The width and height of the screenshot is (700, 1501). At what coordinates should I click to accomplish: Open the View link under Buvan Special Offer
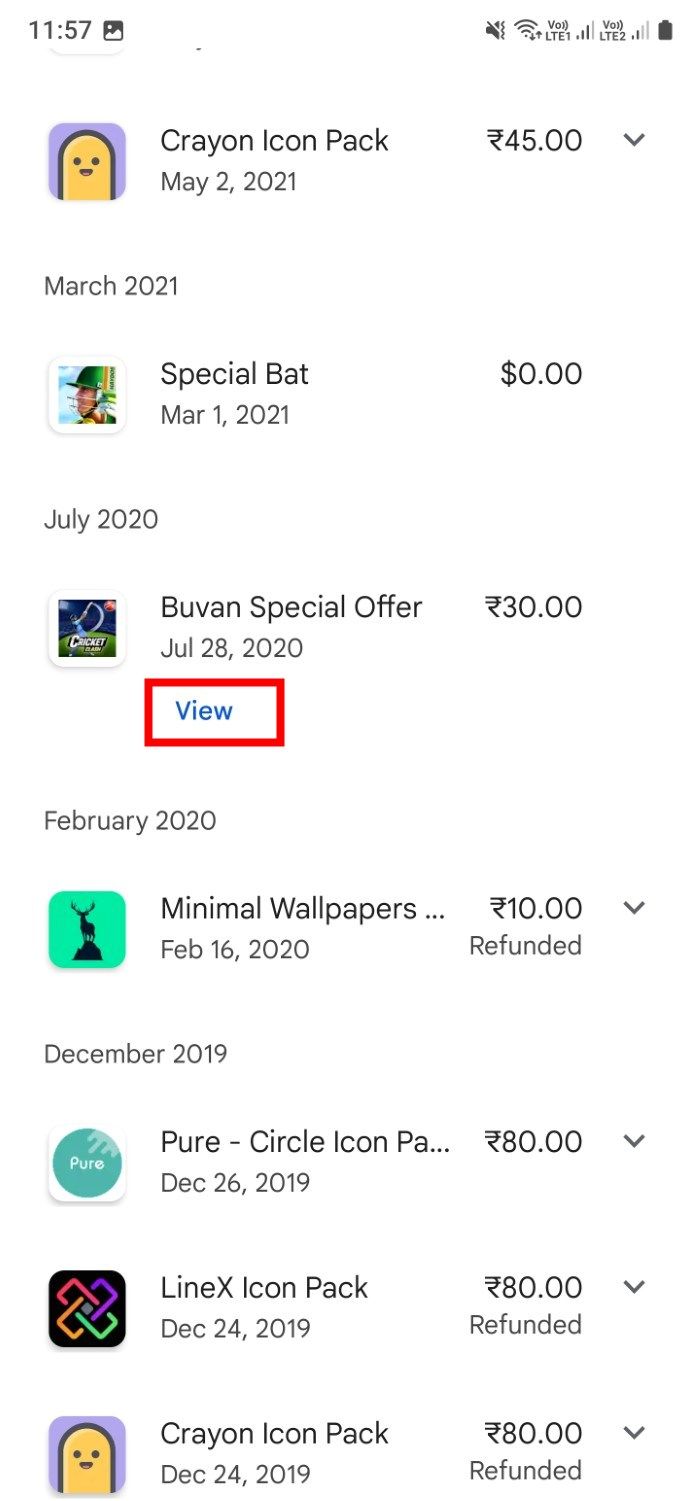(x=203, y=711)
